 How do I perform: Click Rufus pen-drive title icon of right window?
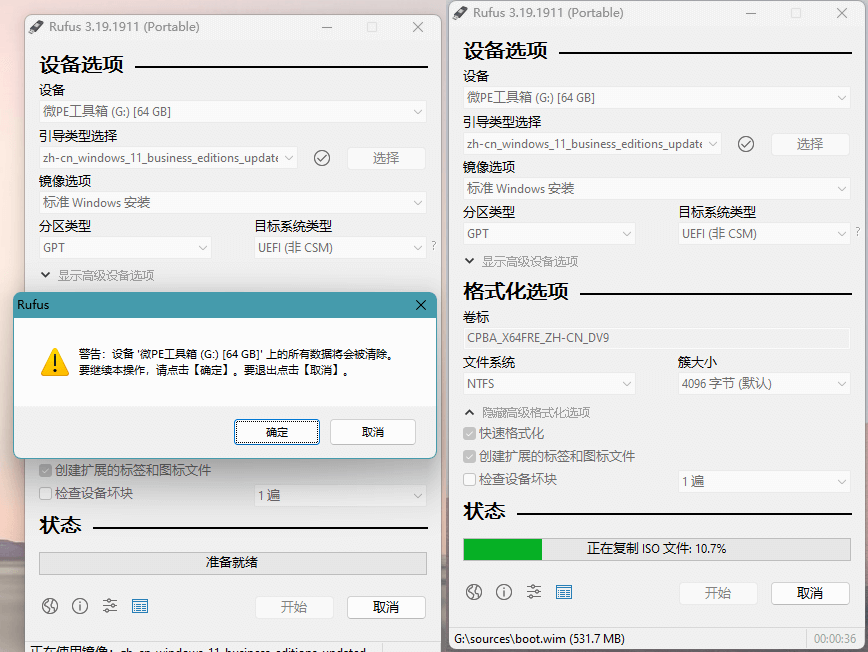click(460, 13)
